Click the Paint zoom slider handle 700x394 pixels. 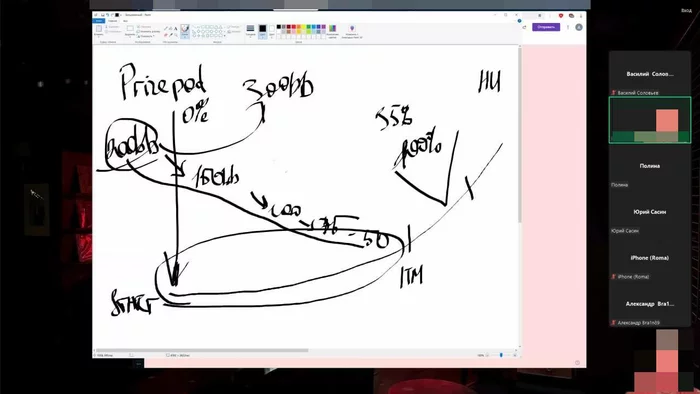coord(501,355)
